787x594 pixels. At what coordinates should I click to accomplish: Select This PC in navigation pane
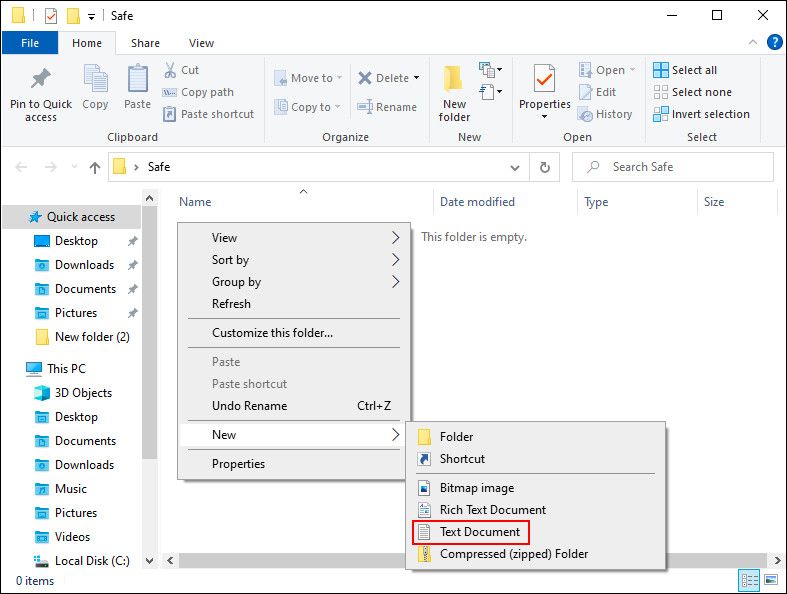click(56, 369)
